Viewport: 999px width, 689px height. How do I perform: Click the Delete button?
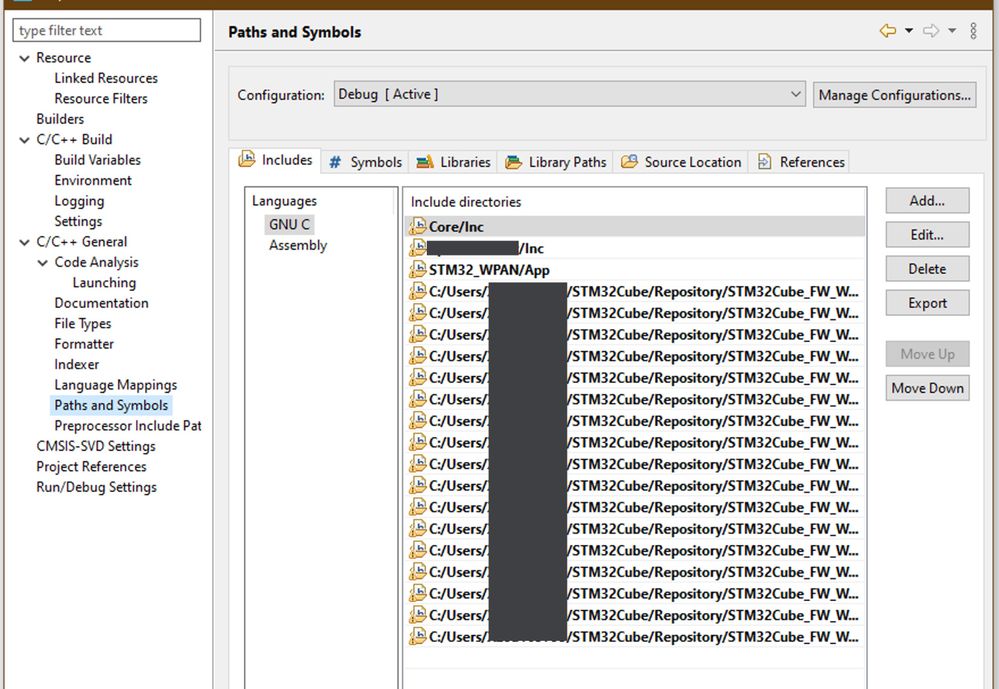pos(927,269)
